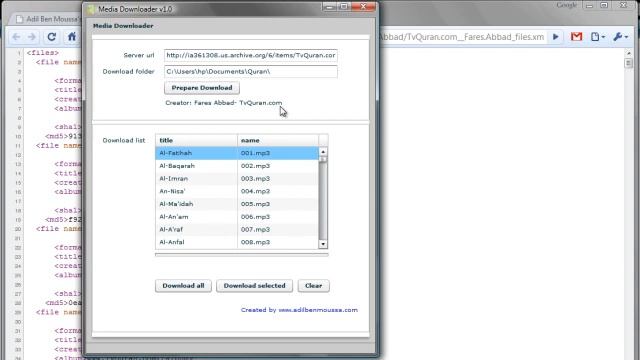Viewport: 640px width, 360px height.
Task: Open the browser wrench settings menu
Action: (620, 37)
